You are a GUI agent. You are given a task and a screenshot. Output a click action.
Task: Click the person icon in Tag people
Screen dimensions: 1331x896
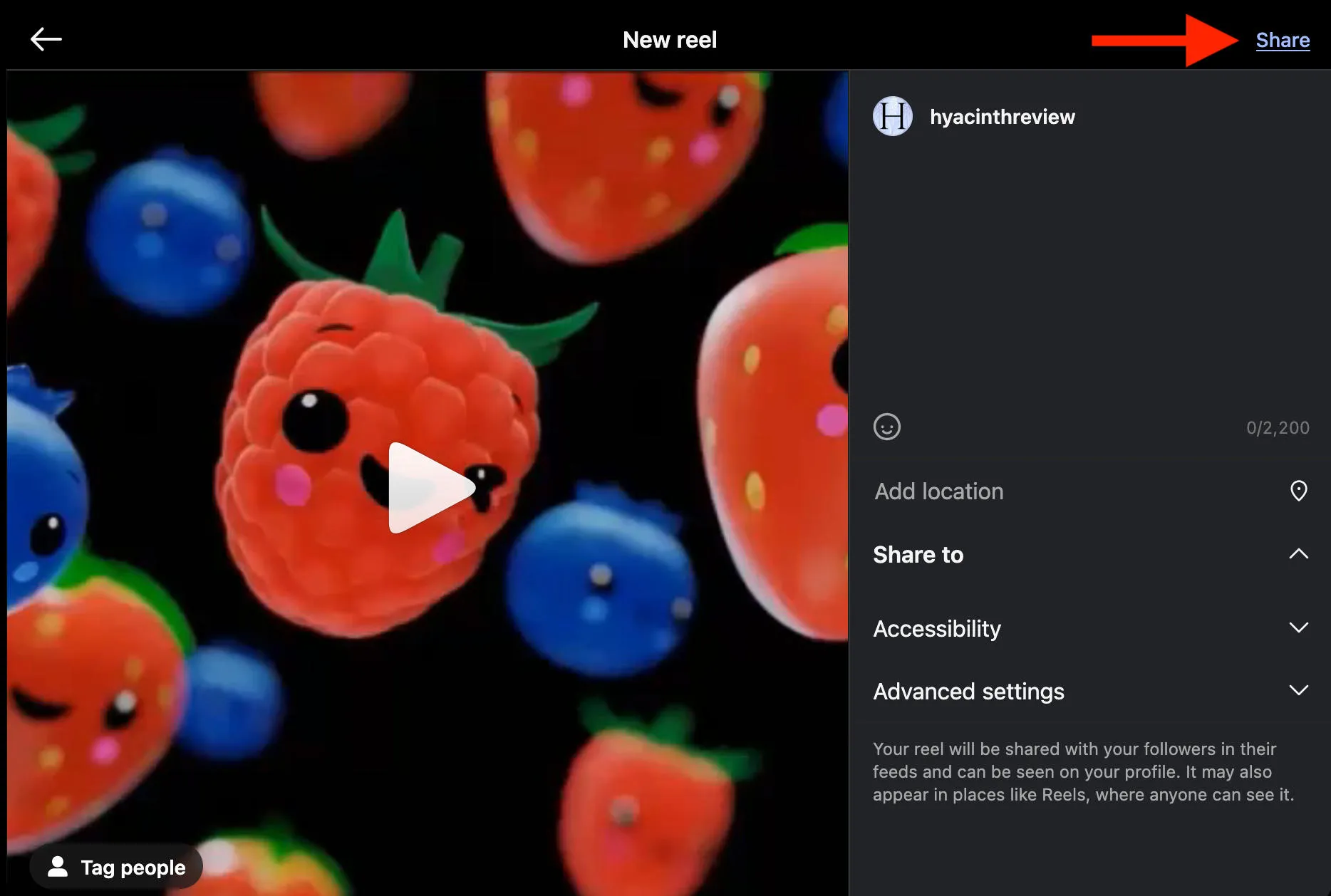[58, 867]
